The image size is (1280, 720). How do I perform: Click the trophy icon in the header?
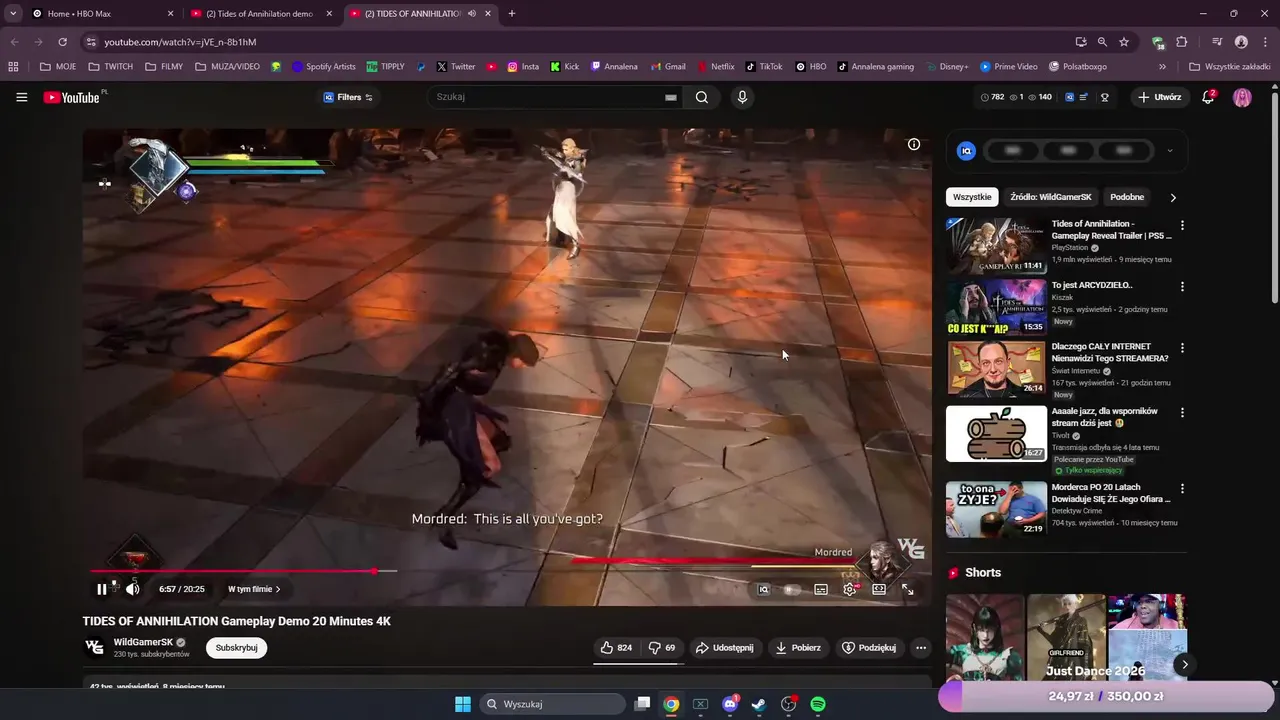(x=1105, y=97)
